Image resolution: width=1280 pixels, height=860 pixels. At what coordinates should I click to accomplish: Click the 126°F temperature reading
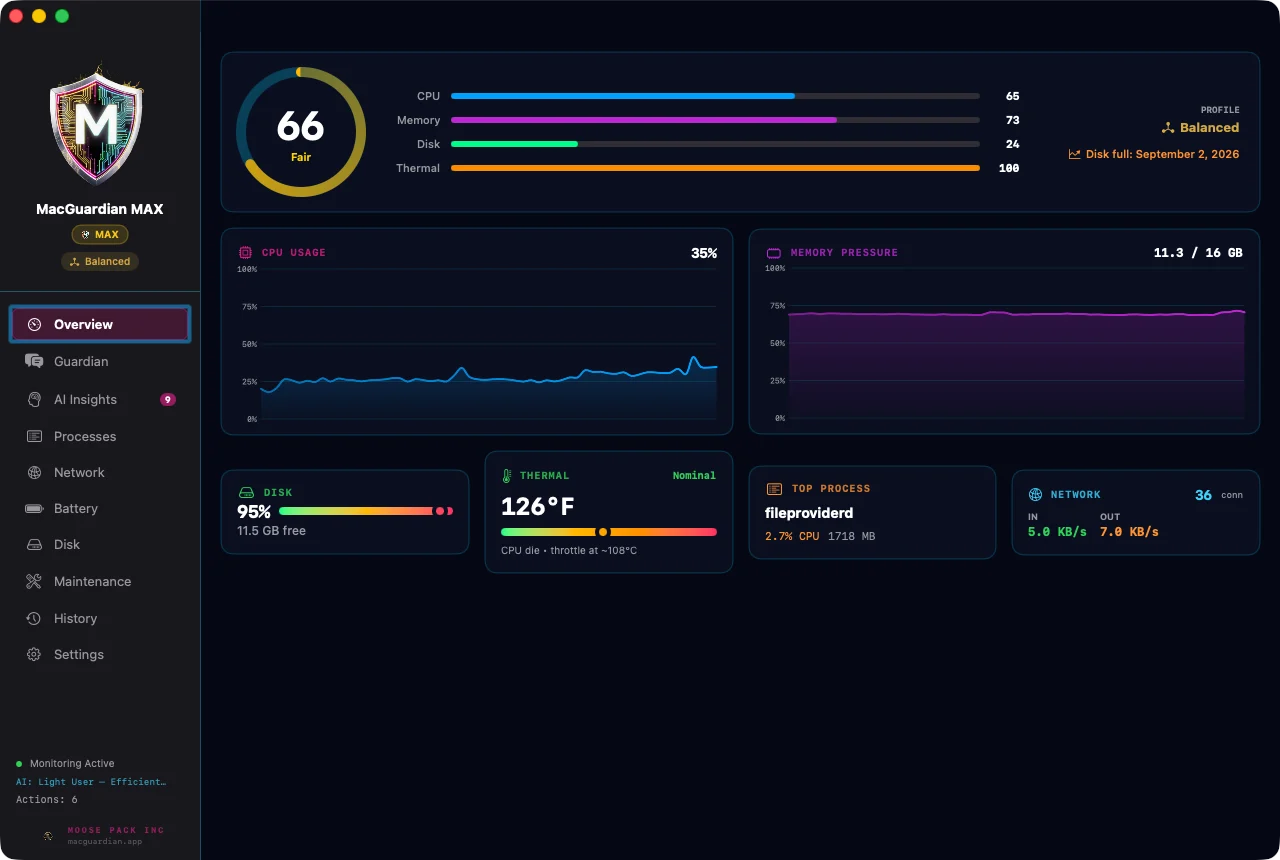[x=538, y=507]
